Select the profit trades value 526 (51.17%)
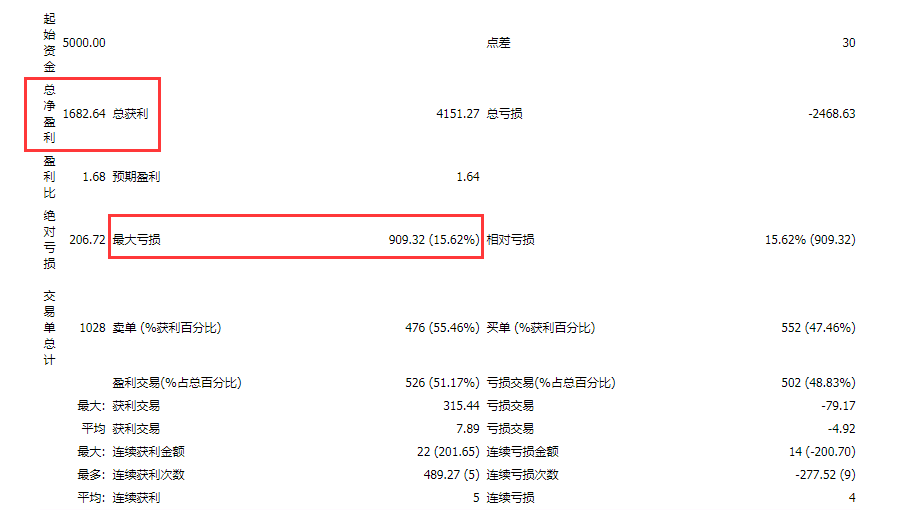Screen dimensions: 911x510 coord(442,383)
